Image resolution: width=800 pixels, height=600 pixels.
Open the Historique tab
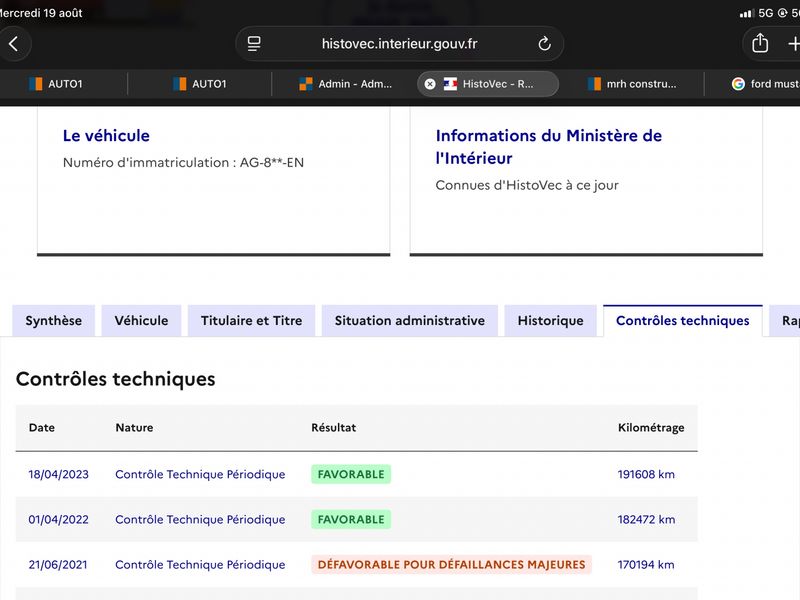(x=551, y=320)
